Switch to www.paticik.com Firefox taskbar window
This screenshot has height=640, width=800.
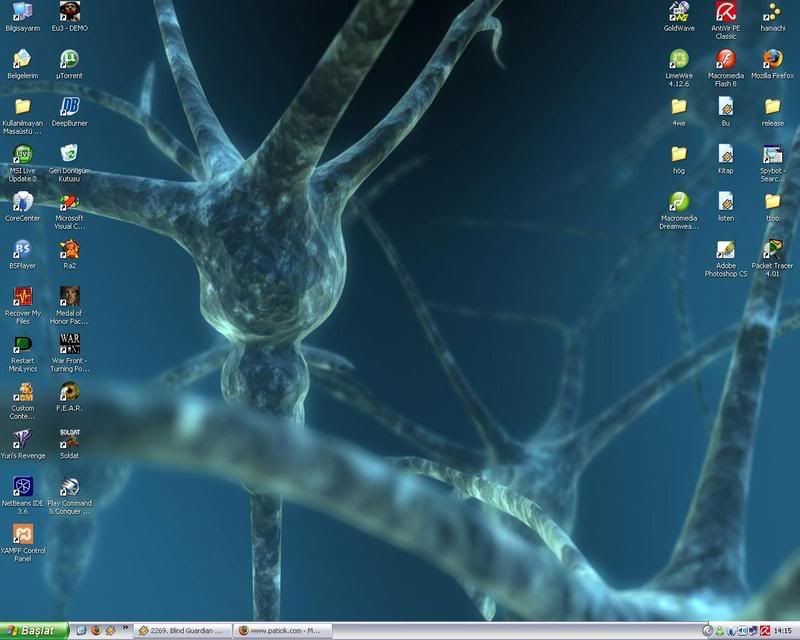tap(284, 631)
